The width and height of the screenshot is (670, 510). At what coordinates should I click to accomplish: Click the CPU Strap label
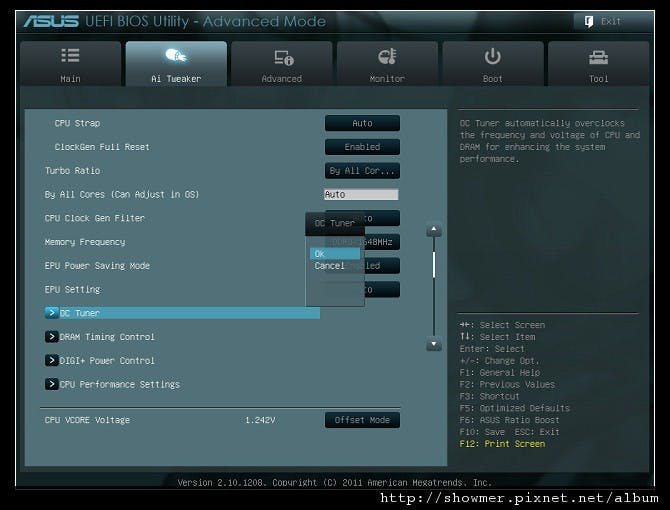coord(77,123)
